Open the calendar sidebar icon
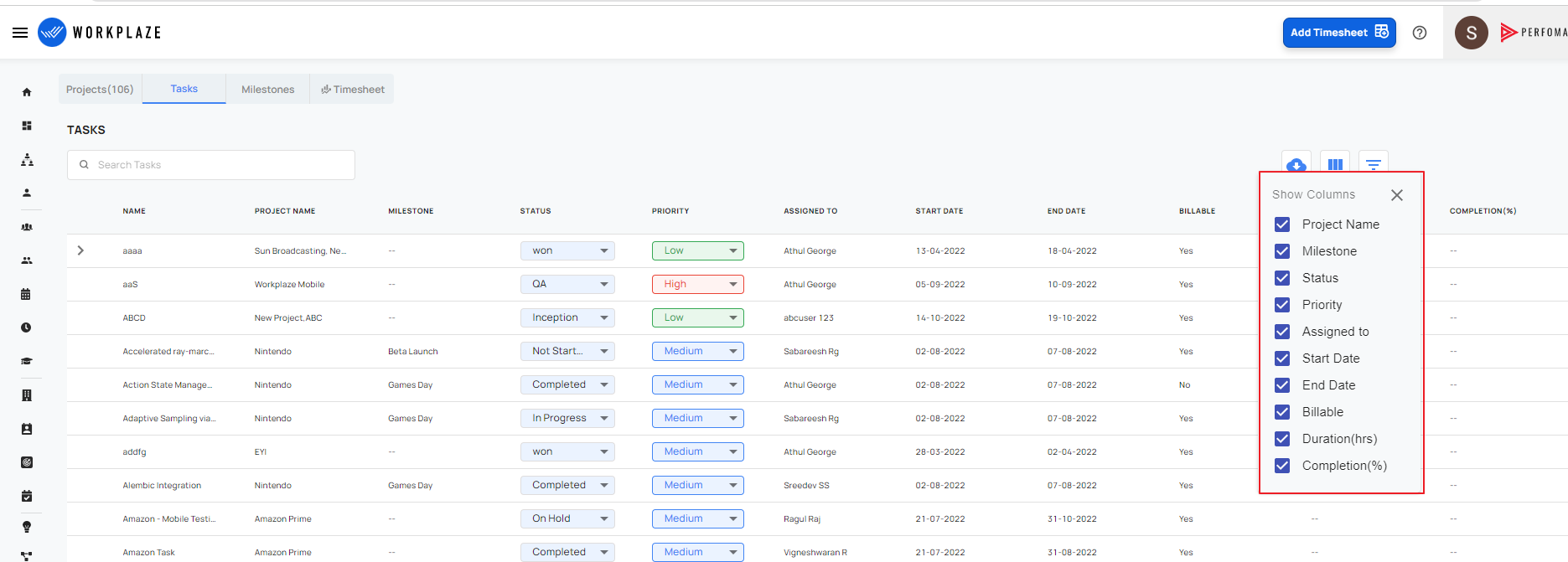Viewport: 1568px width, 562px height. click(x=26, y=294)
